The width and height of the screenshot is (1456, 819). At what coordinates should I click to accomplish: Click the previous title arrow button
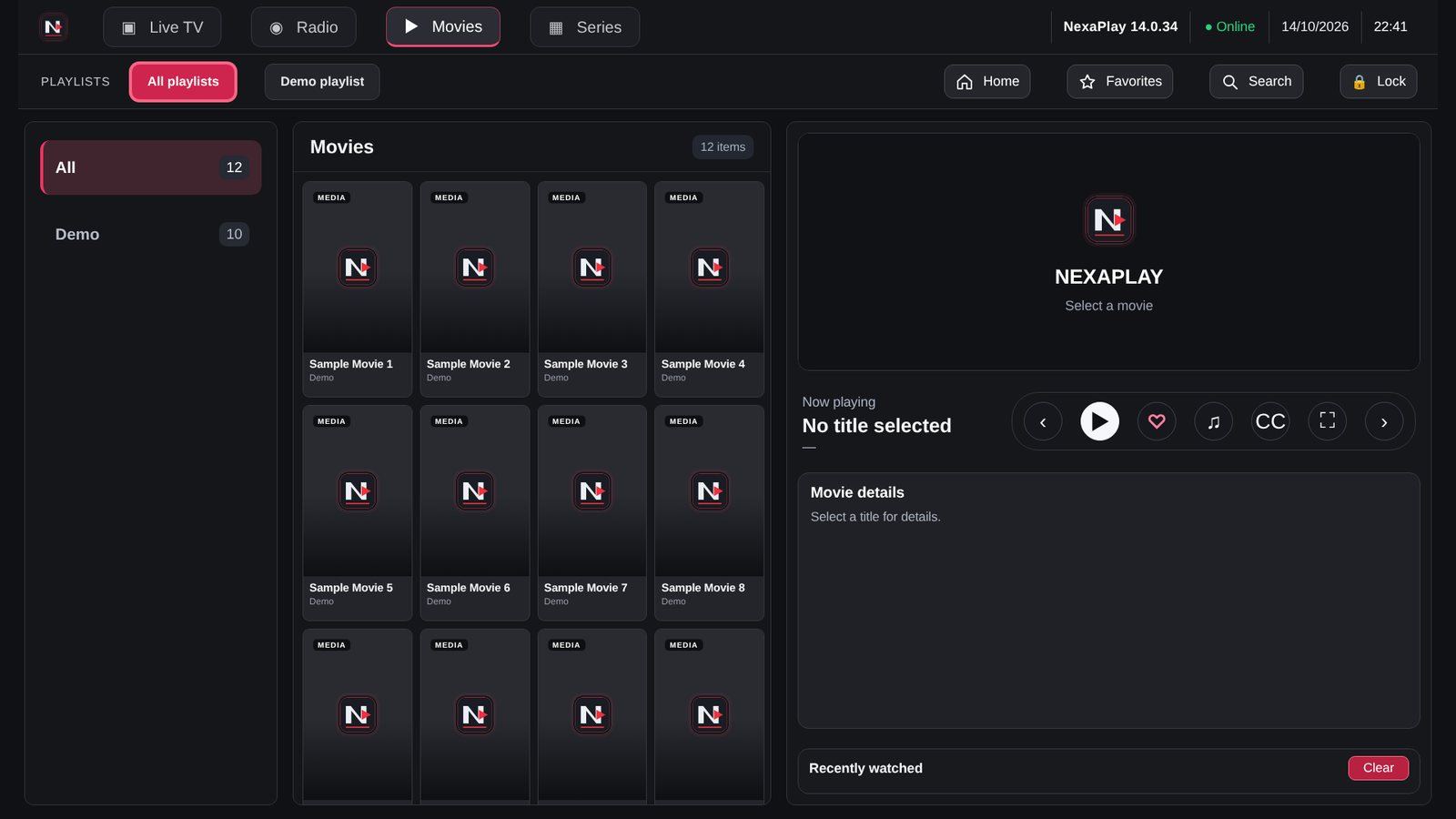(1043, 421)
